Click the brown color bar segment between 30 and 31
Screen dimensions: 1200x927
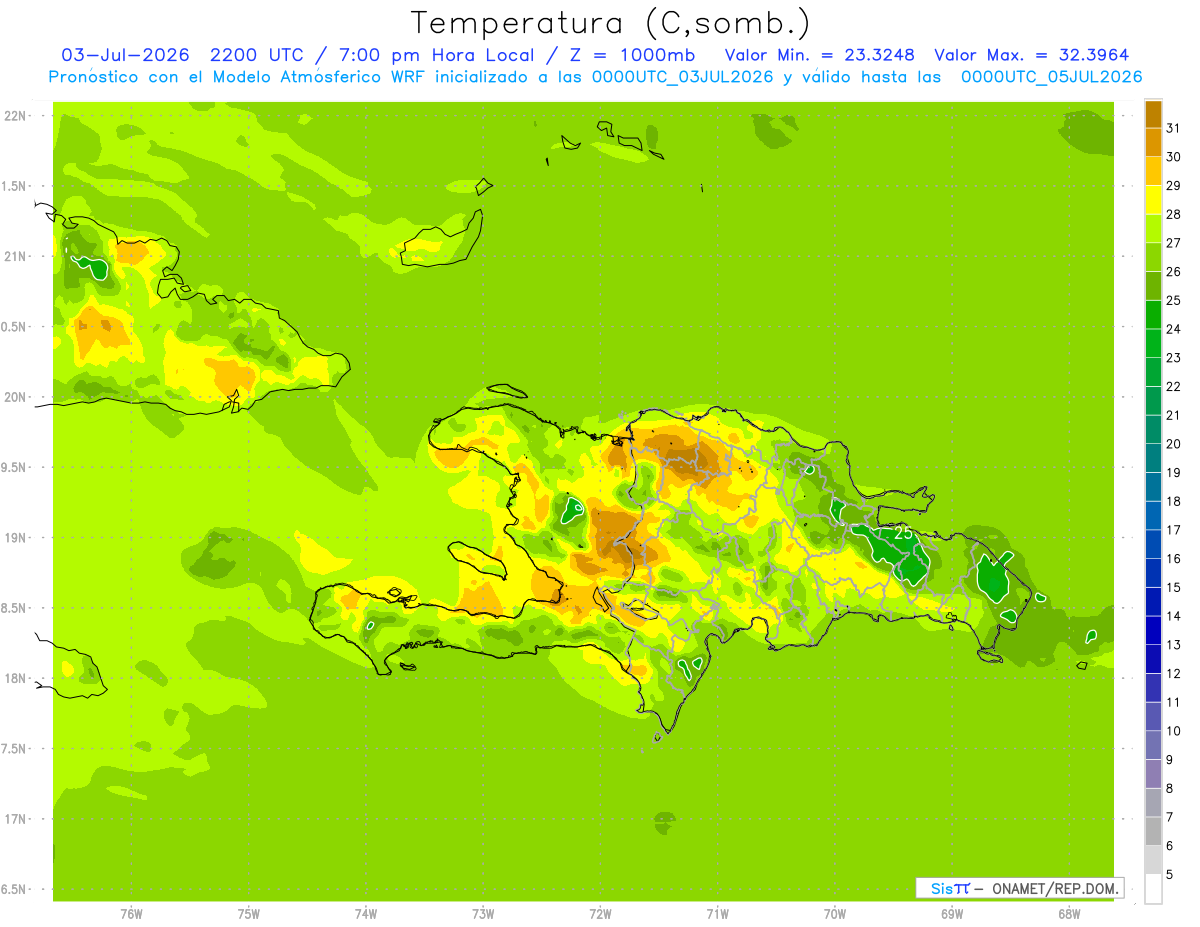point(1153,142)
